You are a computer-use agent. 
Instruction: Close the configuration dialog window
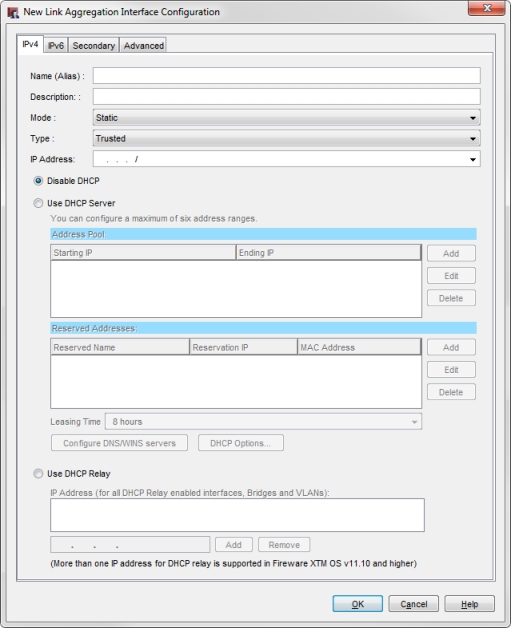point(486,8)
